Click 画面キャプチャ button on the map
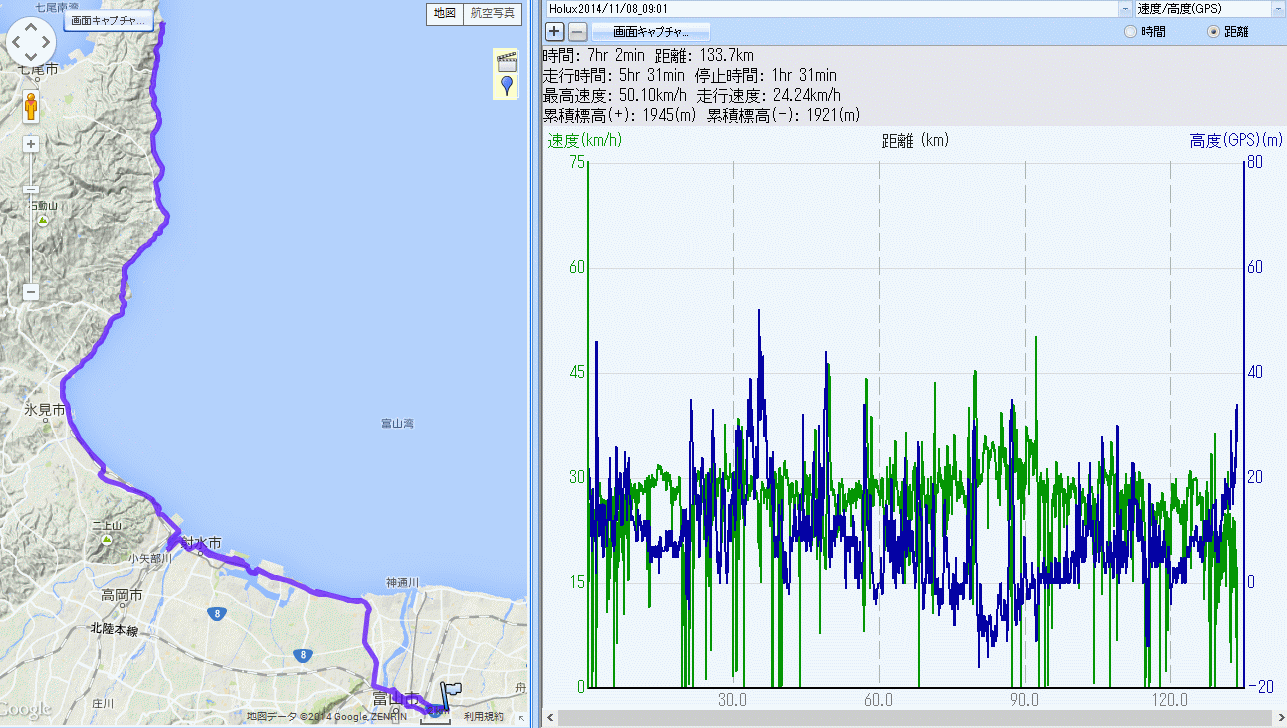The height and width of the screenshot is (728, 1287). pos(108,20)
